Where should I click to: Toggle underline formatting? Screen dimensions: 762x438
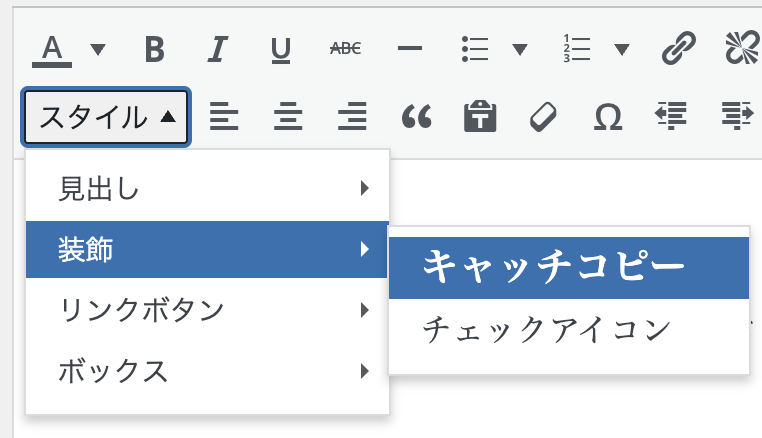[281, 49]
